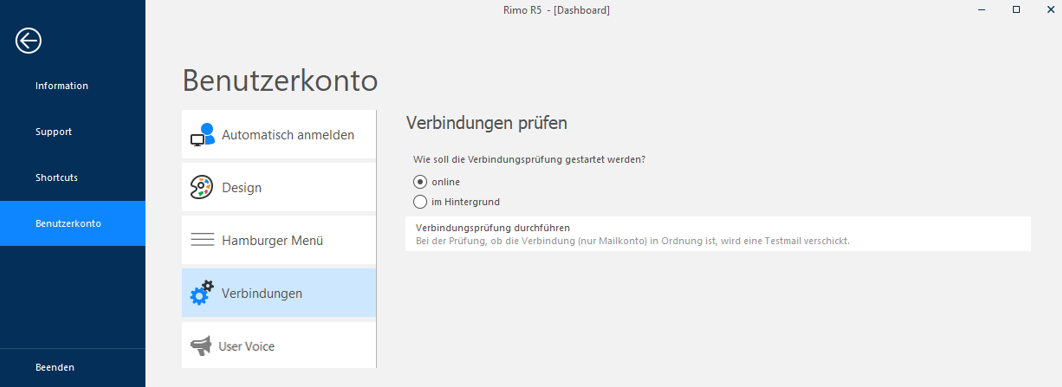Image resolution: width=1062 pixels, height=387 pixels.
Task: Open the Automatisch anmelden tab
Action: (x=278, y=134)
